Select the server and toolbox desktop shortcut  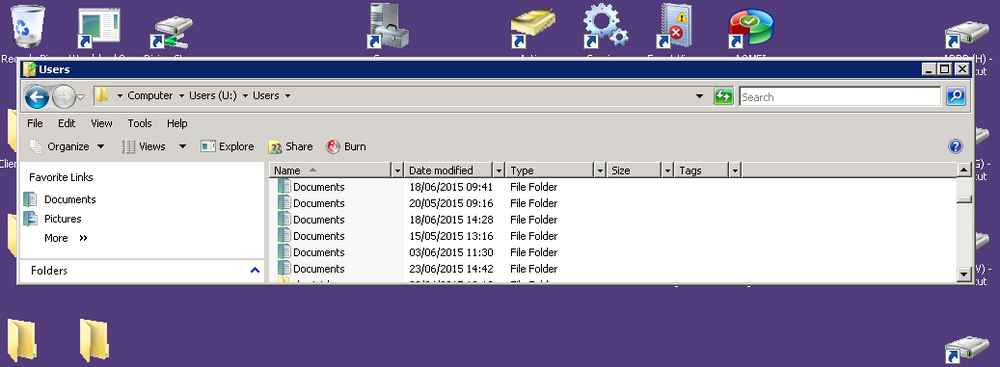point(388,27)
